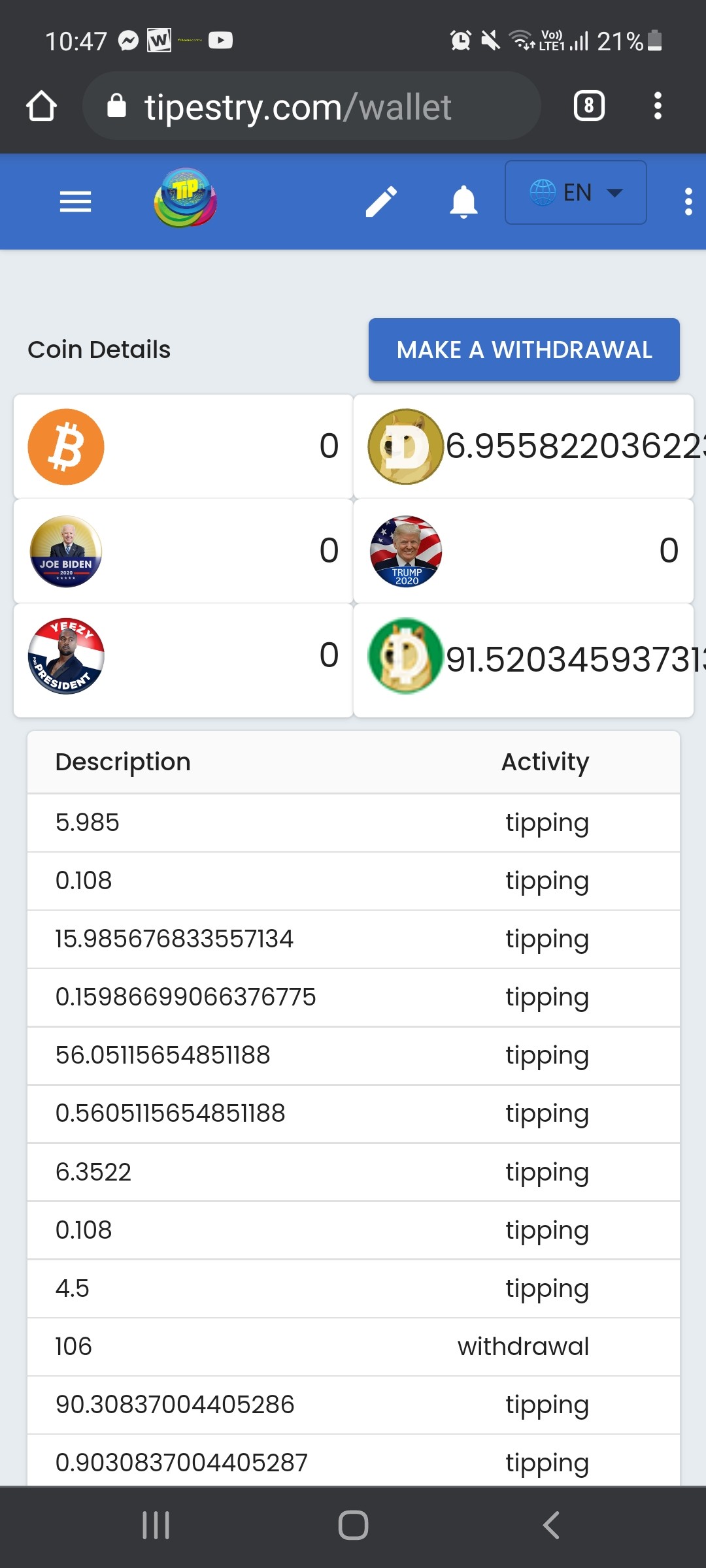Click the Activity column header

tap(545, 762)
